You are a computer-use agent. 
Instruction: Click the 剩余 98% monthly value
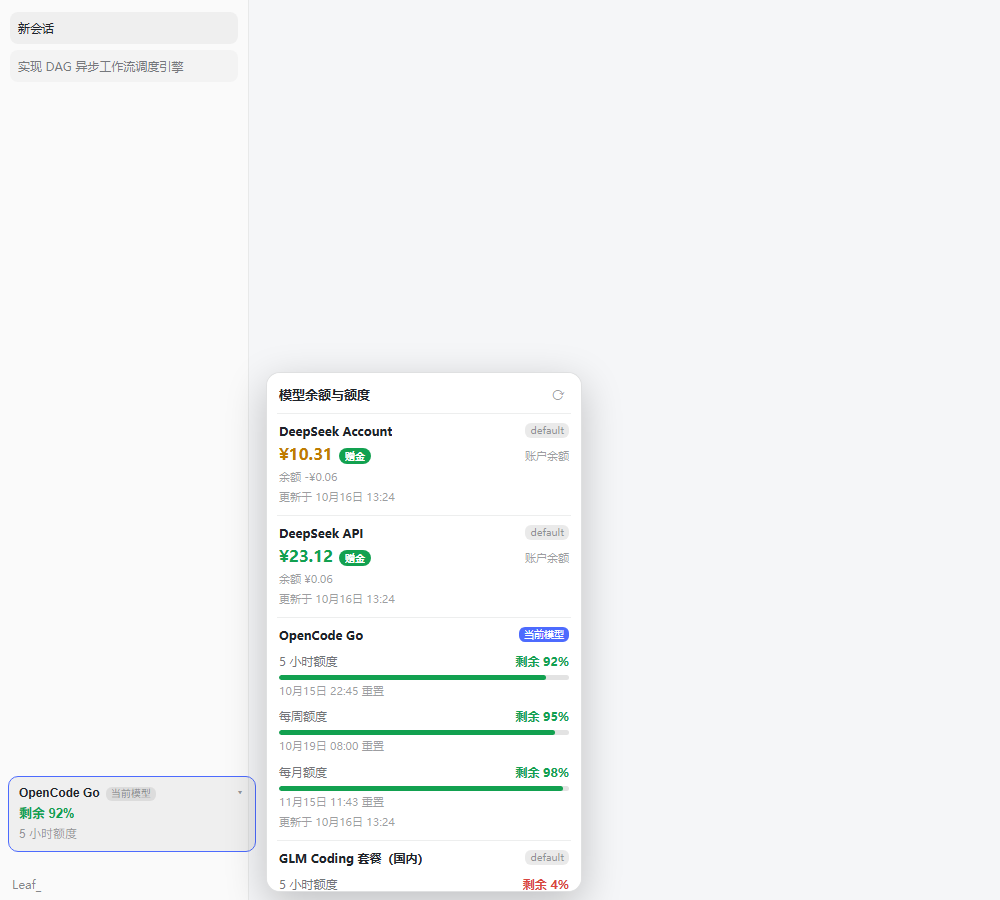pos(542,773)
